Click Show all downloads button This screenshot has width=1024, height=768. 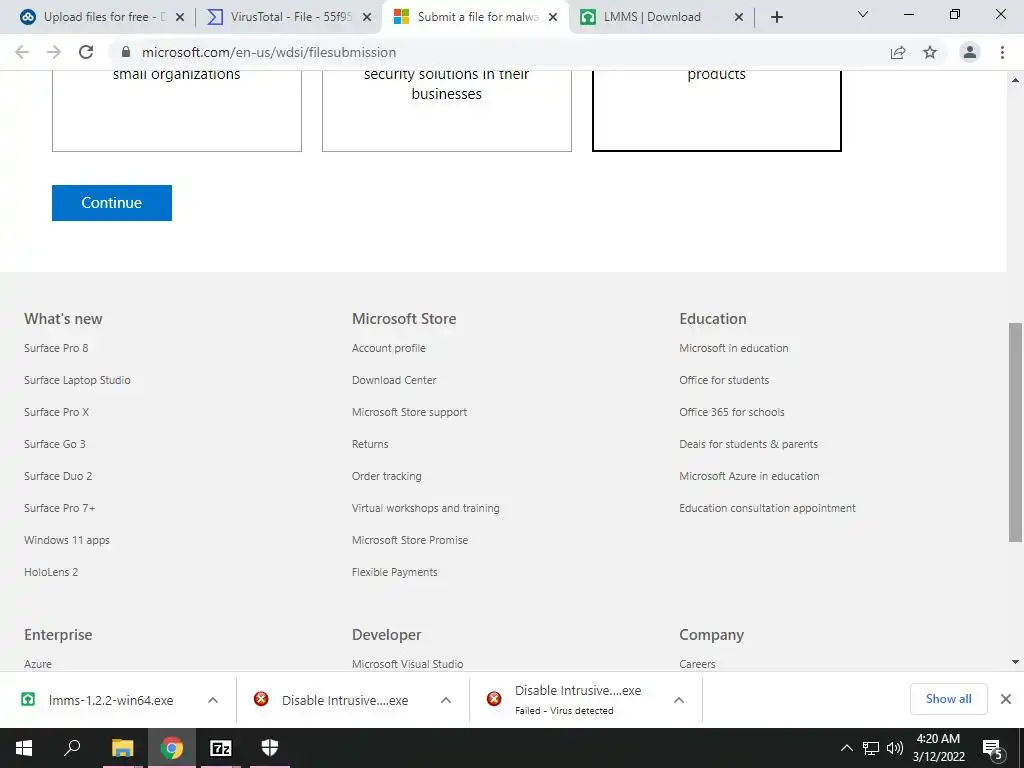(948, 699)
